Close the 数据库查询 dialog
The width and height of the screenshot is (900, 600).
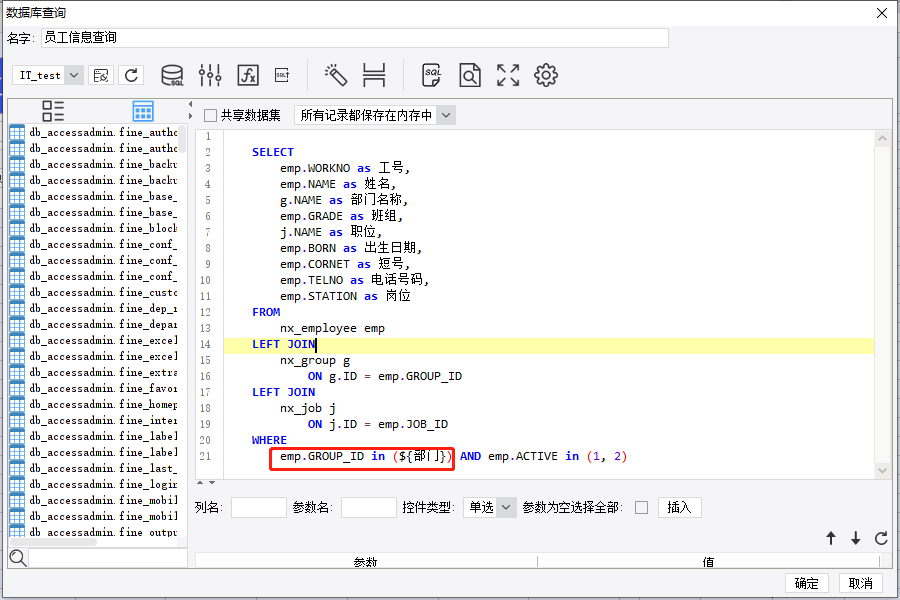[x=882, y=13]
